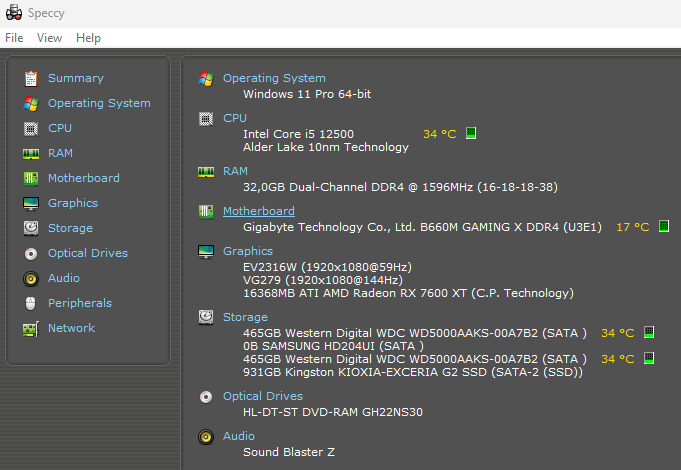Click the Storage heading in summary panel
Image resolution: width=681 pixels, height=470 pixels.
click(245, 317)
